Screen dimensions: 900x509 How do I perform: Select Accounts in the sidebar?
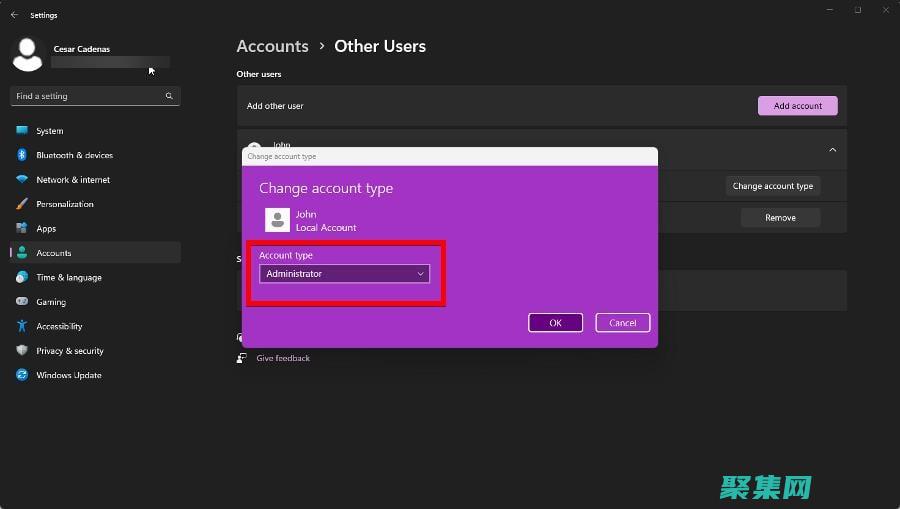pos(54,253)
